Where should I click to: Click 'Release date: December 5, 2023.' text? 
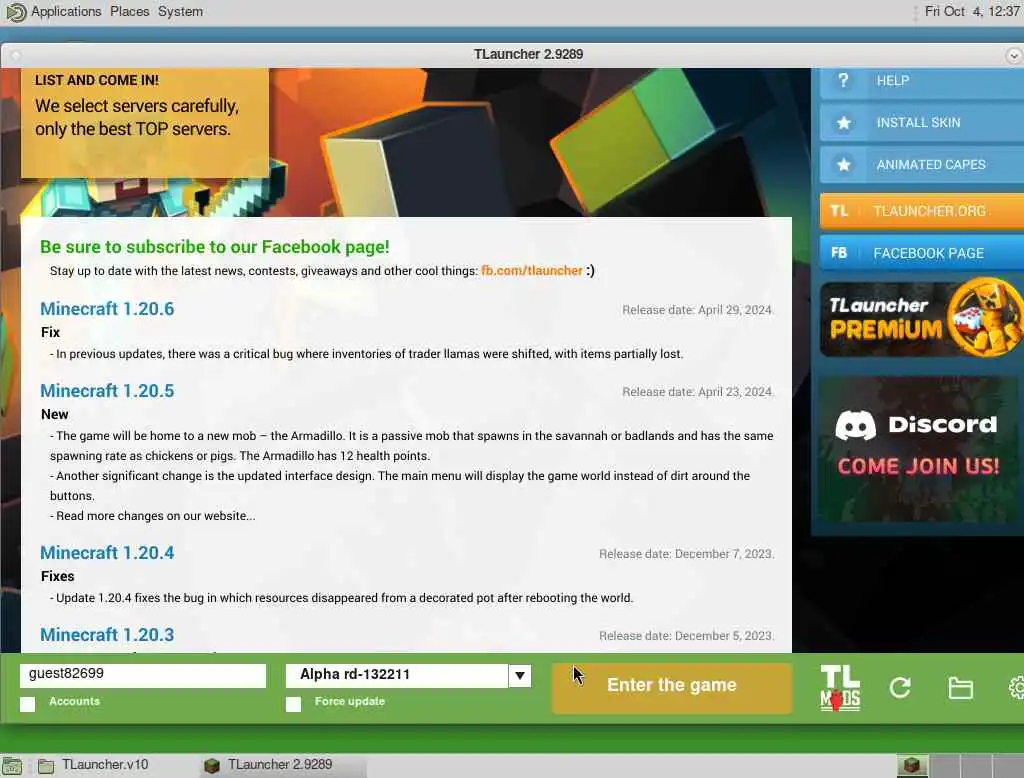(686, 636)
